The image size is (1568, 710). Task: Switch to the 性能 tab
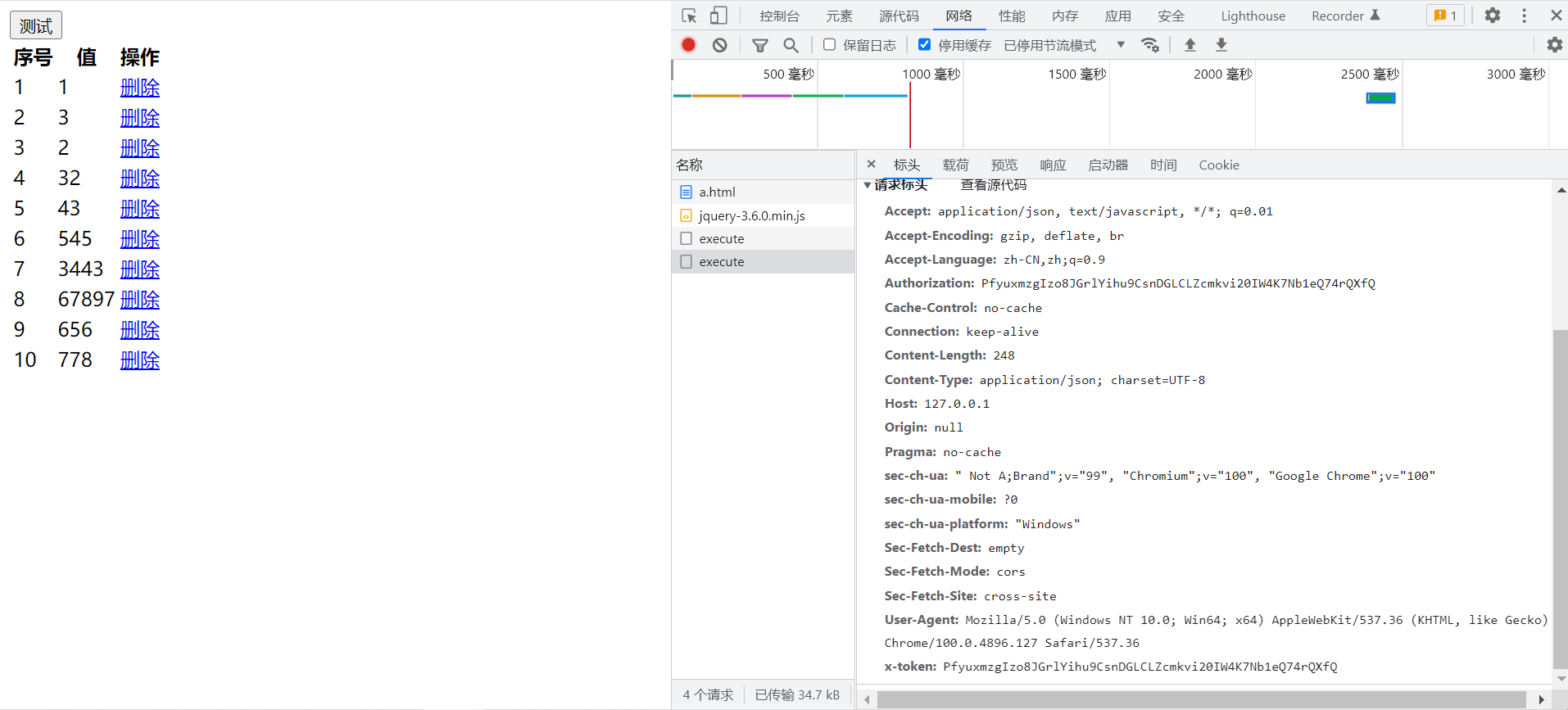coord(1012,16)
